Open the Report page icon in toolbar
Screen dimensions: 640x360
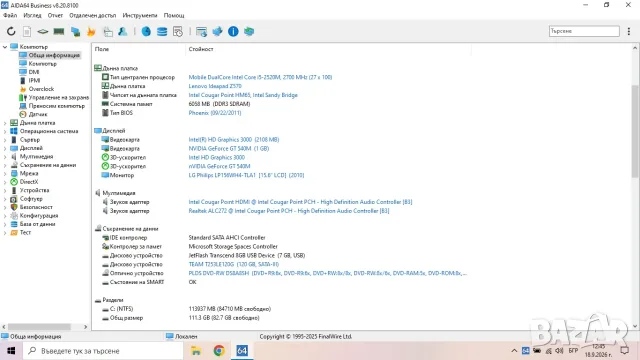[x=27, y=31]
